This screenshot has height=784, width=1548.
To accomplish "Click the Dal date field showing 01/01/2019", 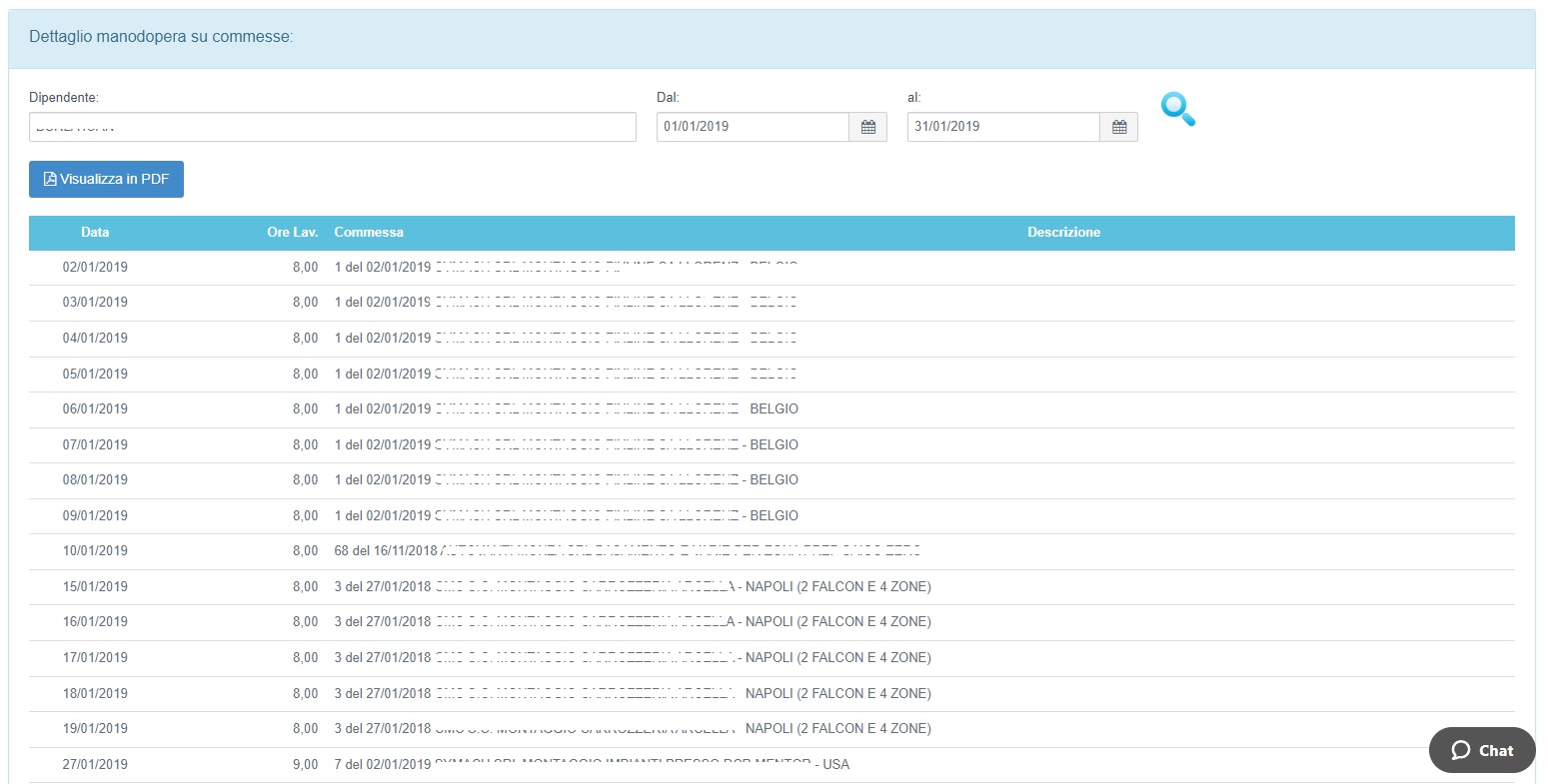I will point(753,127).
